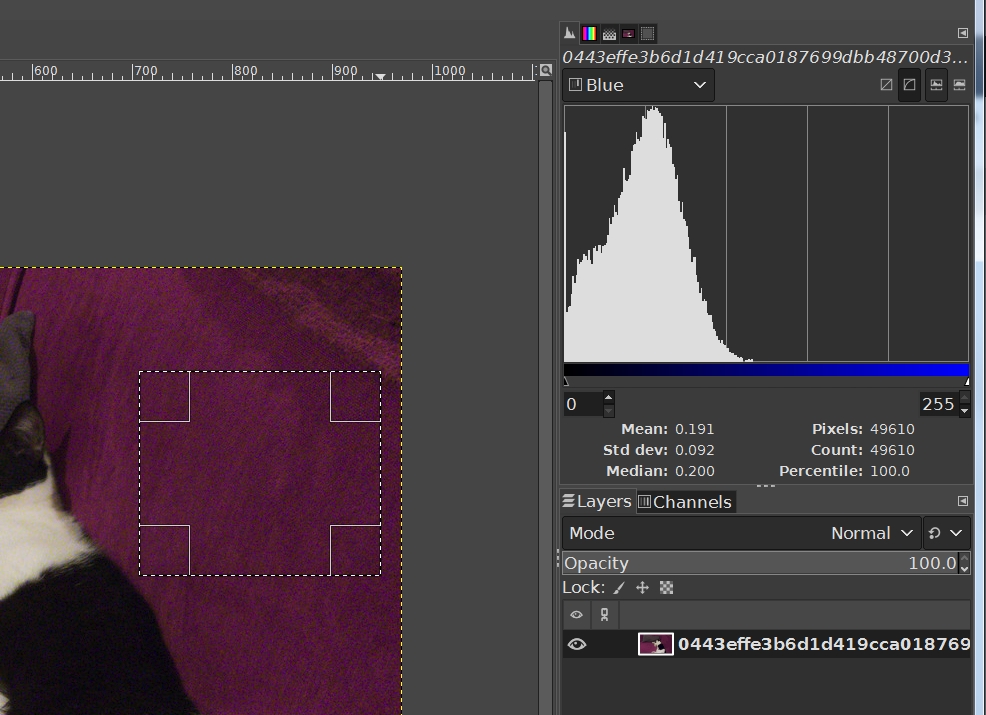Switch to the Channels tab
Screen dimensions: 986x715
pyautogui.click(x=686, y=502)
